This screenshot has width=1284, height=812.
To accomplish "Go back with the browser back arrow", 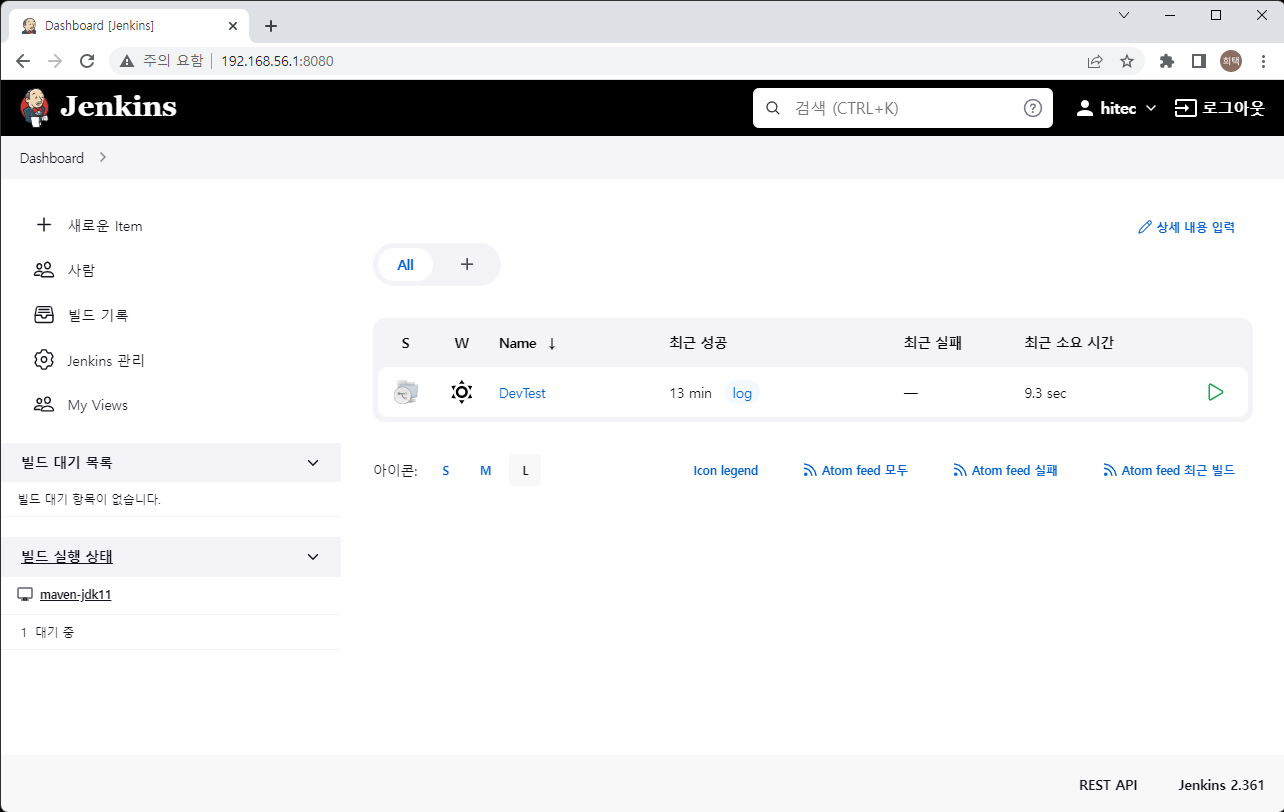I will pos(23,61).
